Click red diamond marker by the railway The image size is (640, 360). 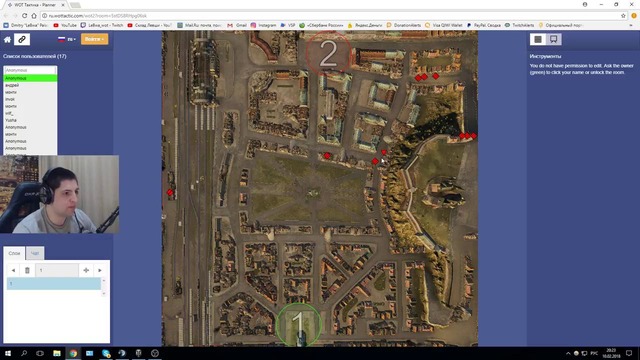tap(170, 192)
